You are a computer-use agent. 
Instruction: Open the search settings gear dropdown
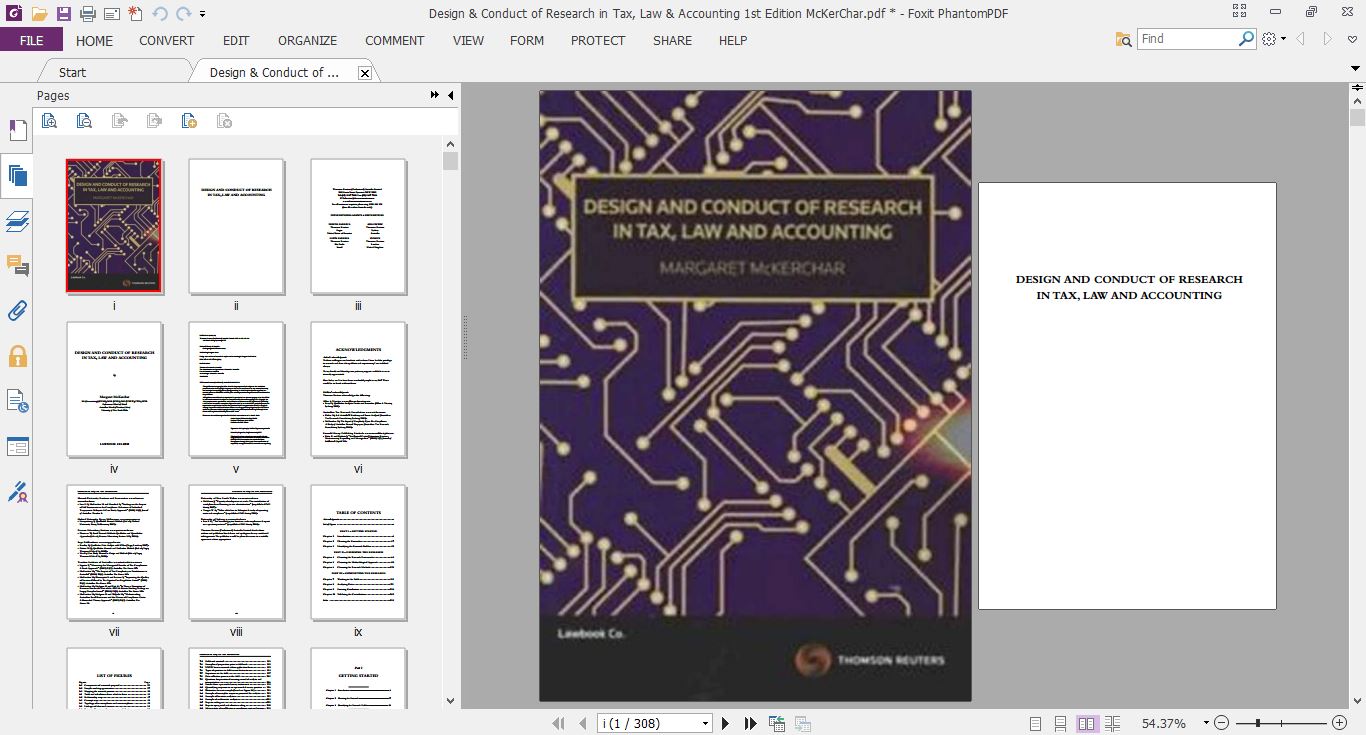point(1273,39)
